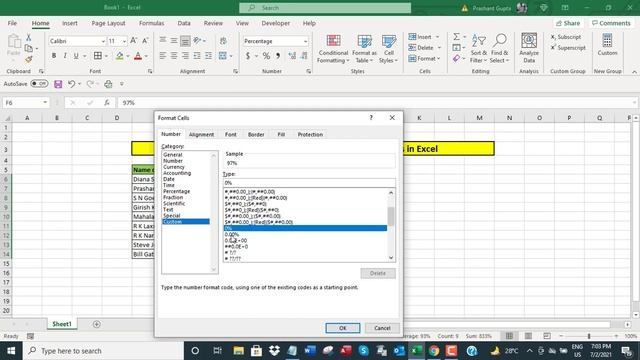
Task: Open the Page Layout ribbon tab
Action: coord(108,23)
